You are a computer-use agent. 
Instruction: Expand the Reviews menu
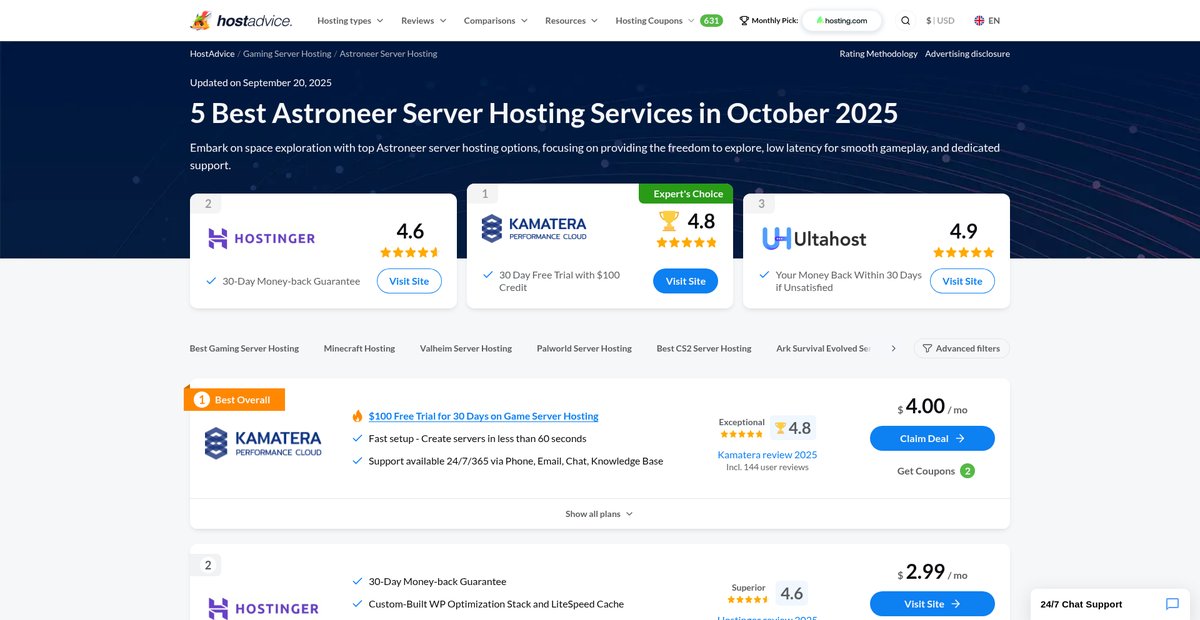[x=424, y=20]
